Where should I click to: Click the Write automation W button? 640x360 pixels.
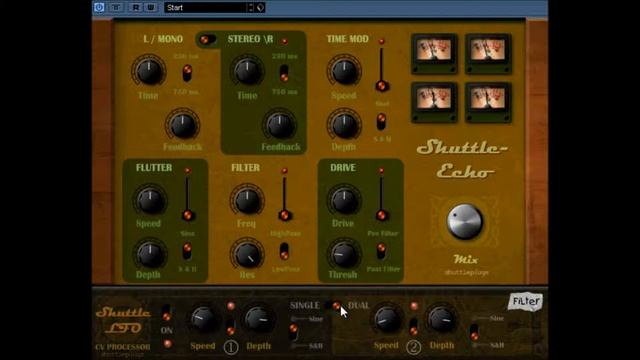(151, 7)
